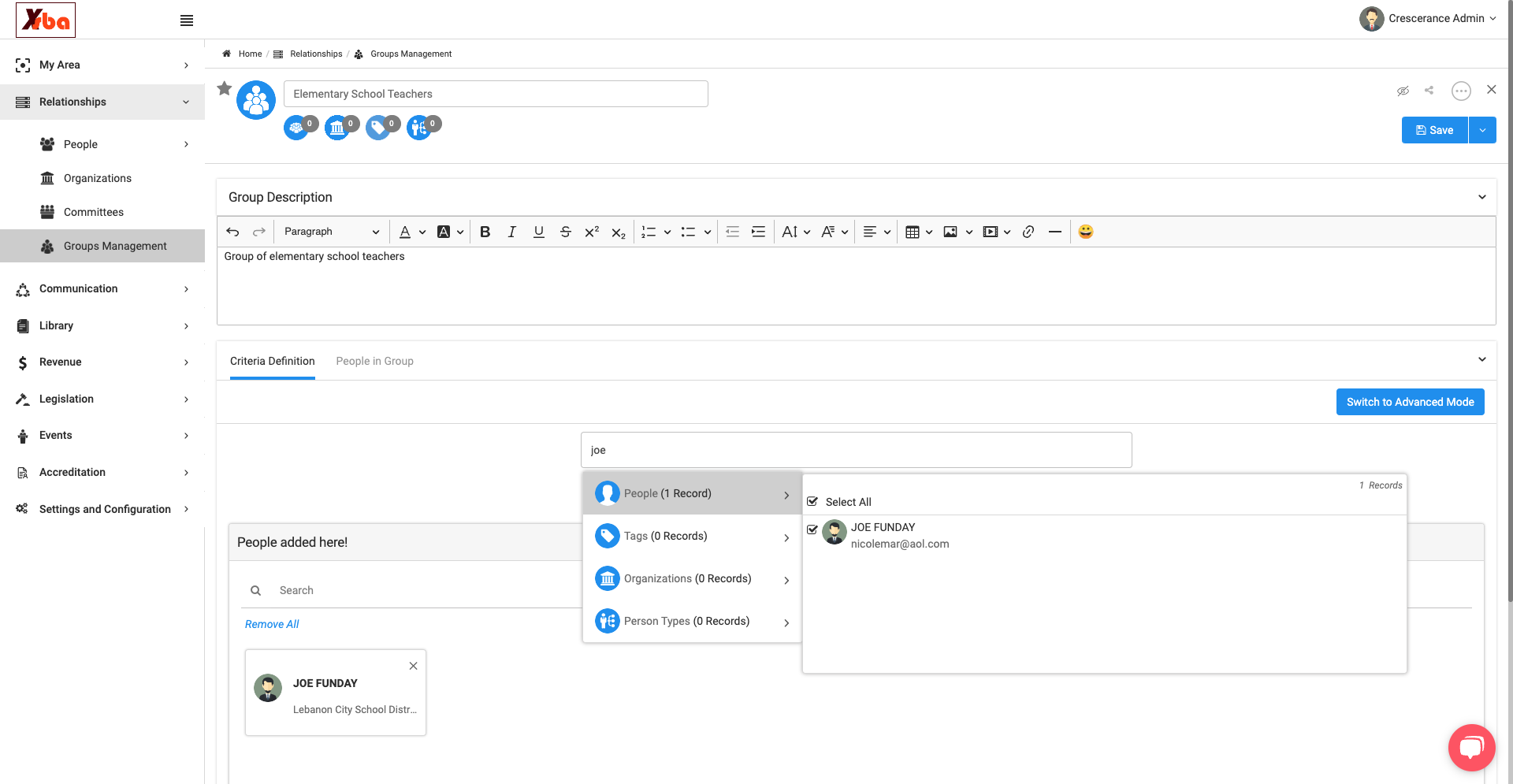Viewport: 1513px width, 784px height.
Task: Remove JOE FUNDAY card from group
Action: 413,666
